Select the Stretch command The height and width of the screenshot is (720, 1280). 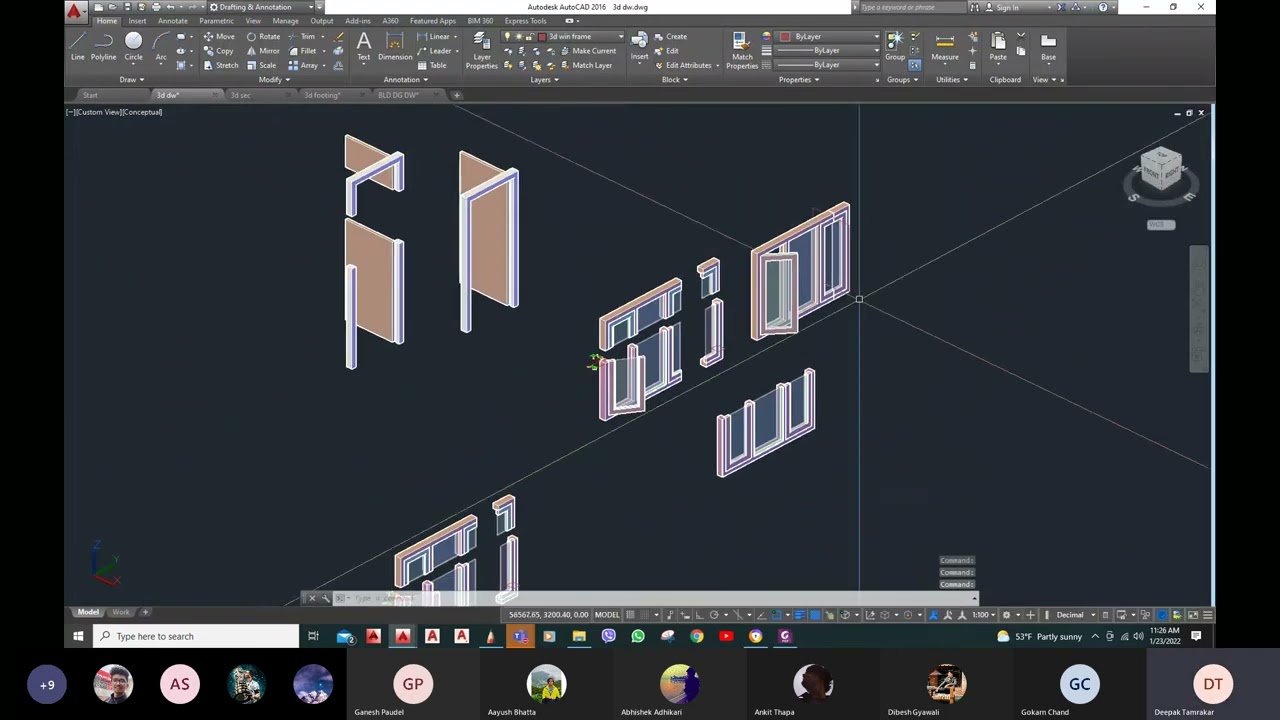coord(220,66)
